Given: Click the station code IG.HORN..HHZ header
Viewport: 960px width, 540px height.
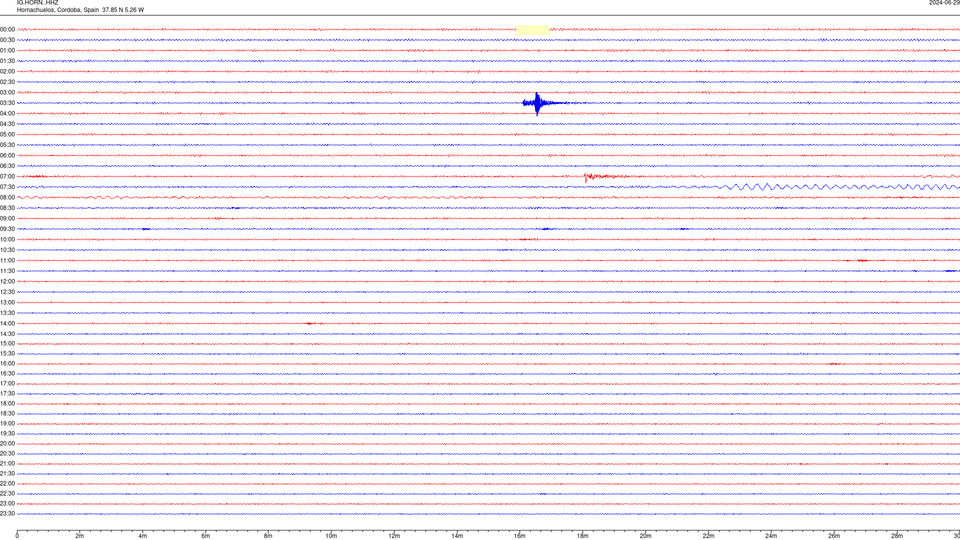Looking at the screenshot, I should pos(37,2).
